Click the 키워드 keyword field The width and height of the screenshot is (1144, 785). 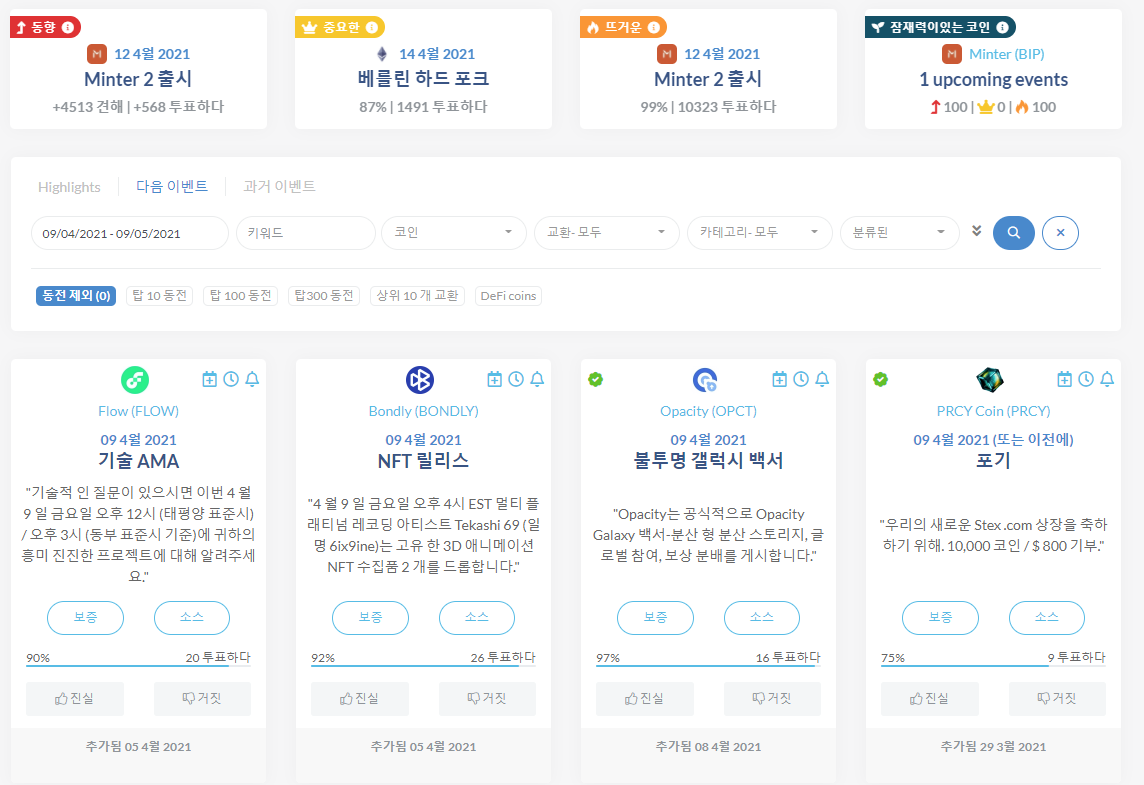point(306,233)
